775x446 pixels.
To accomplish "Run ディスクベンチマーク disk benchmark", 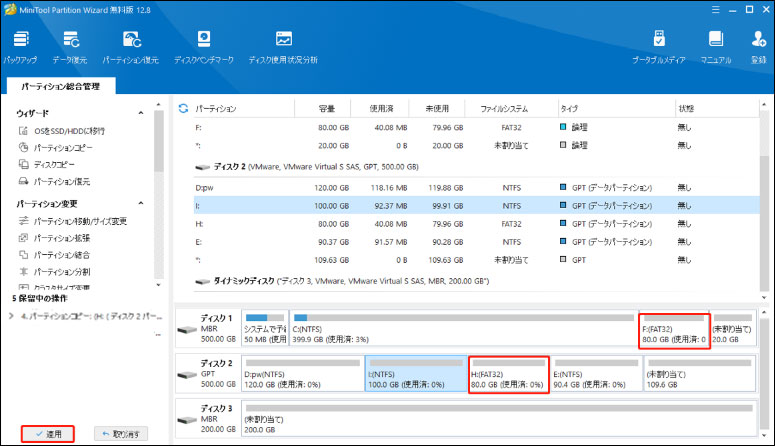I will [204, 47].
